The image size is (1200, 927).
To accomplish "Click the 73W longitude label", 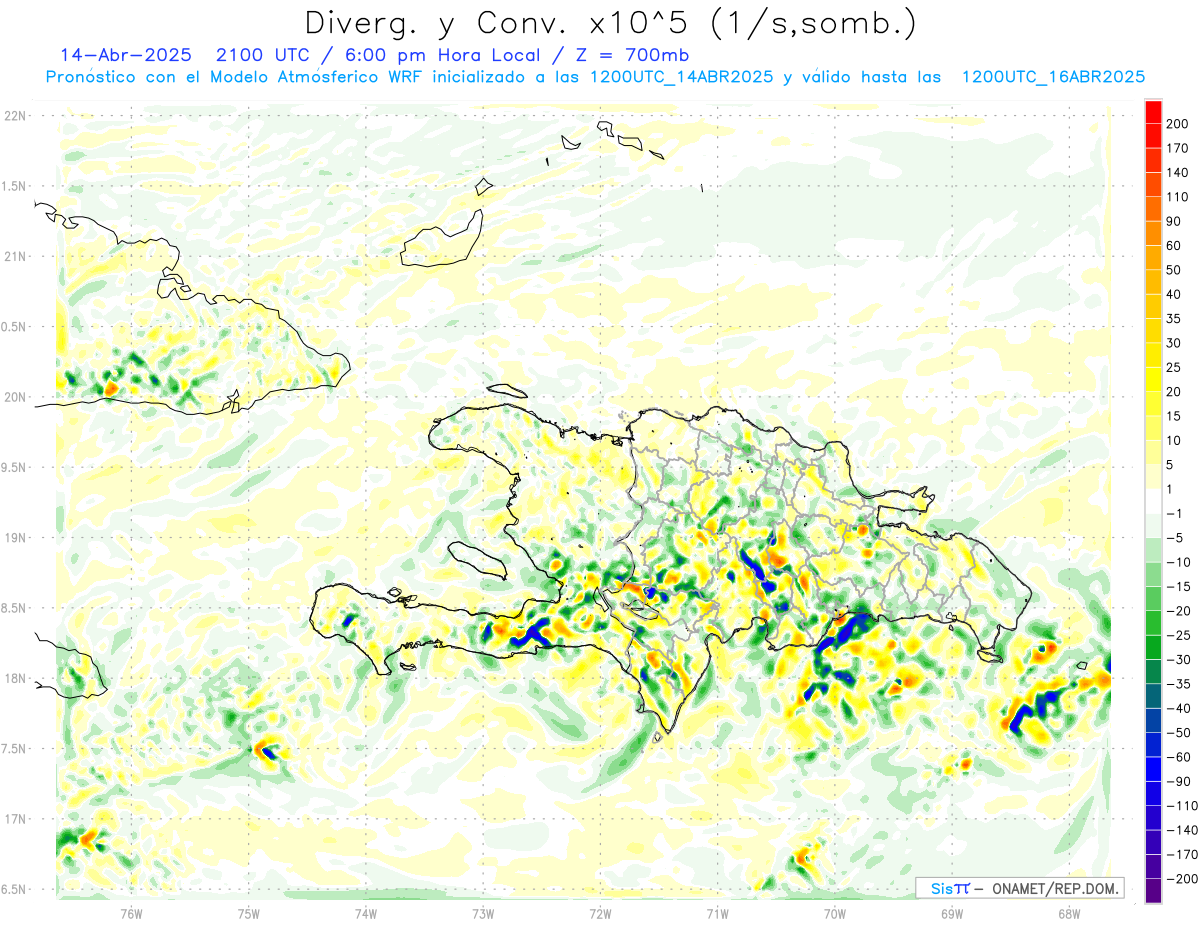I will [482, 914].
